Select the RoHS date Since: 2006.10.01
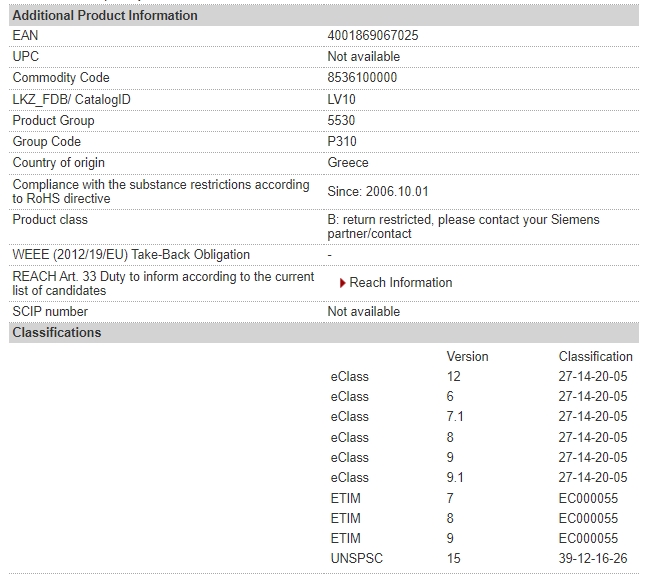This screenshot has width=649, height=577. [377, 192]
